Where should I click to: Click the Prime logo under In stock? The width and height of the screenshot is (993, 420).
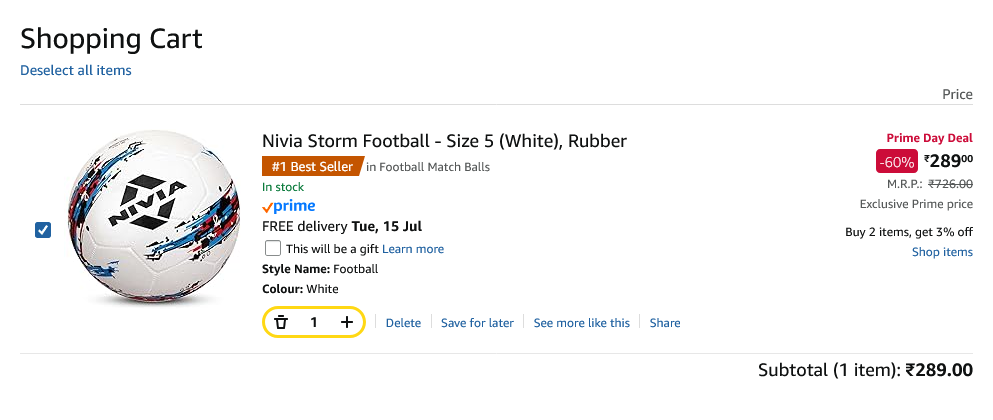click(x=288, y=206)
